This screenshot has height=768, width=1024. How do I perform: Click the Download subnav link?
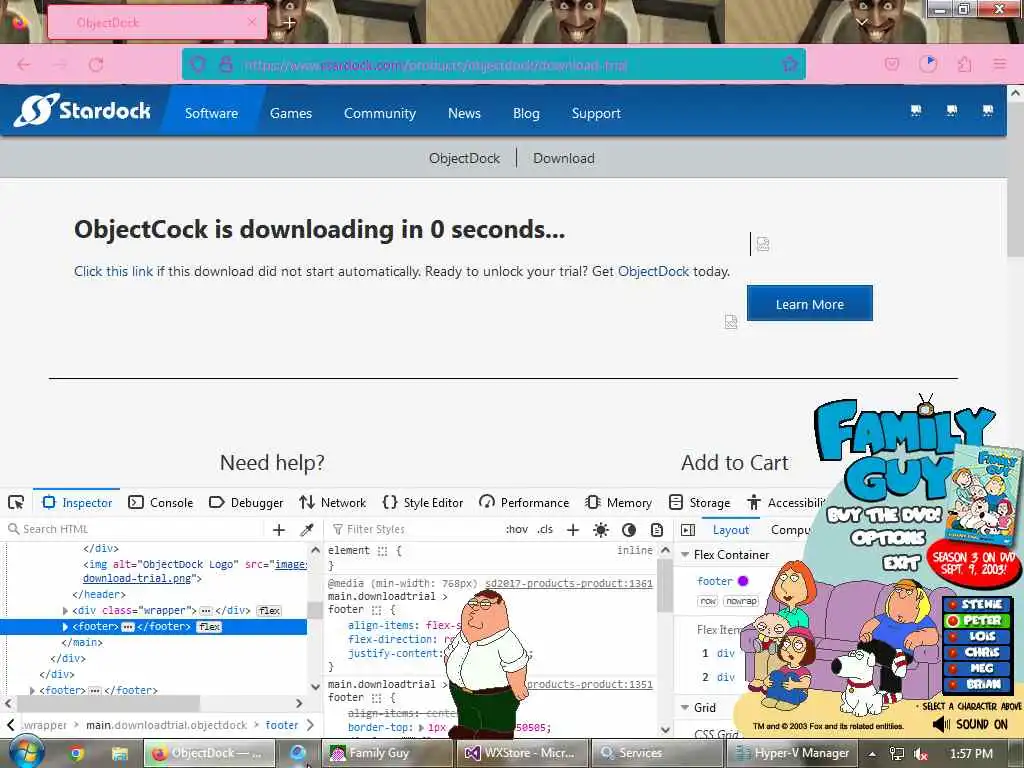click(x=564, y=158)
